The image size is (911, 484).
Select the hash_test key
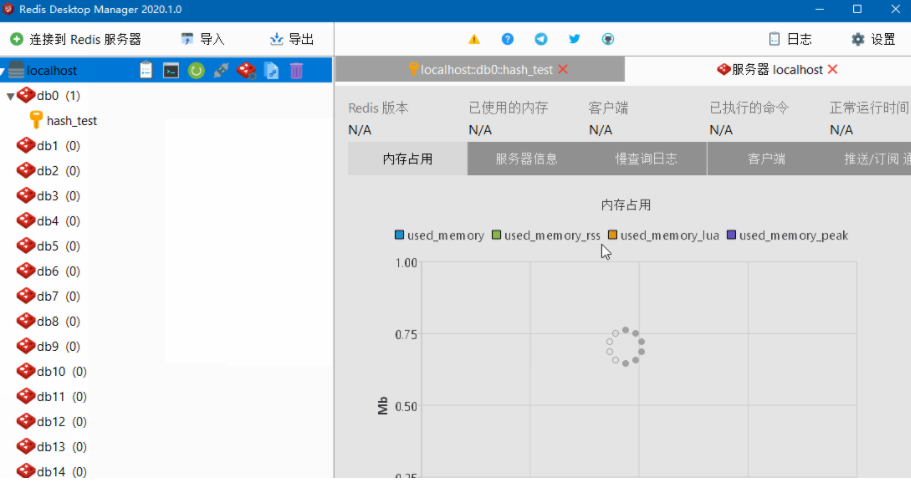pyautogui.click(x=72, y=121)
